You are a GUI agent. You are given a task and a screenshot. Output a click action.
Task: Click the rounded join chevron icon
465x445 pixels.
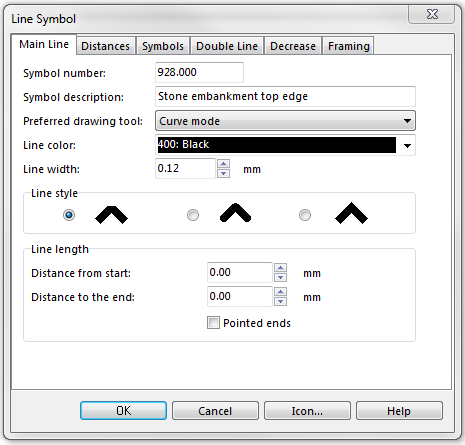[x=235, y=213]
